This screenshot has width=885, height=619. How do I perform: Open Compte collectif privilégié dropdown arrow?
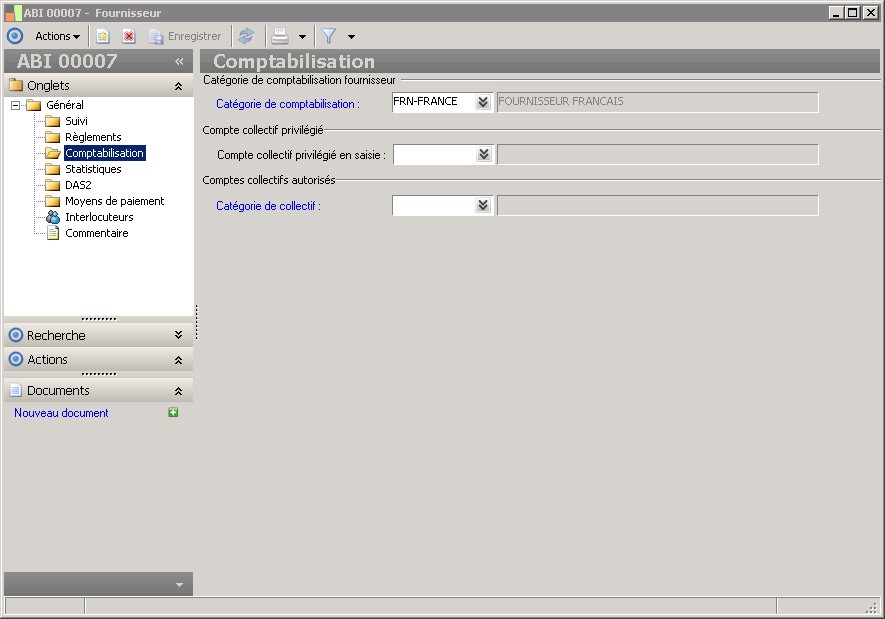[484, 155]
